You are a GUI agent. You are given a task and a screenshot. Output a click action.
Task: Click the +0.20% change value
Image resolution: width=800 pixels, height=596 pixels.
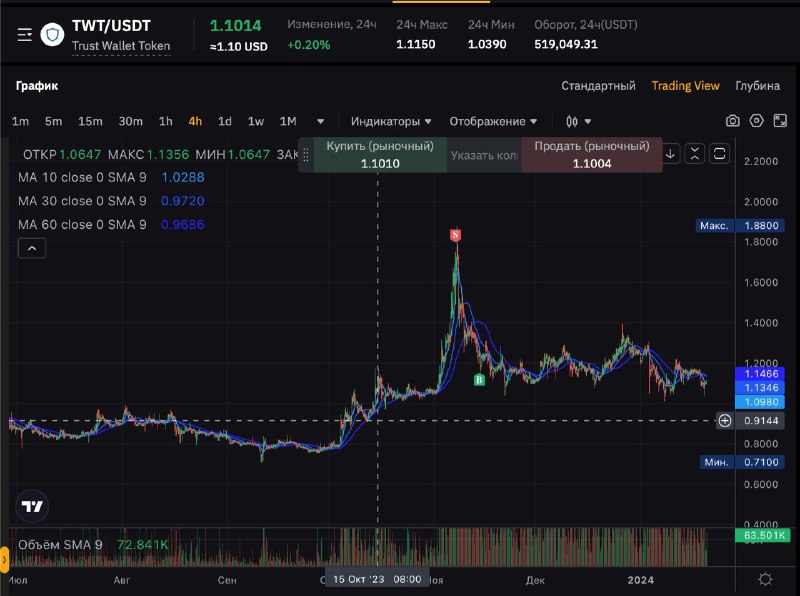(309, 45)
